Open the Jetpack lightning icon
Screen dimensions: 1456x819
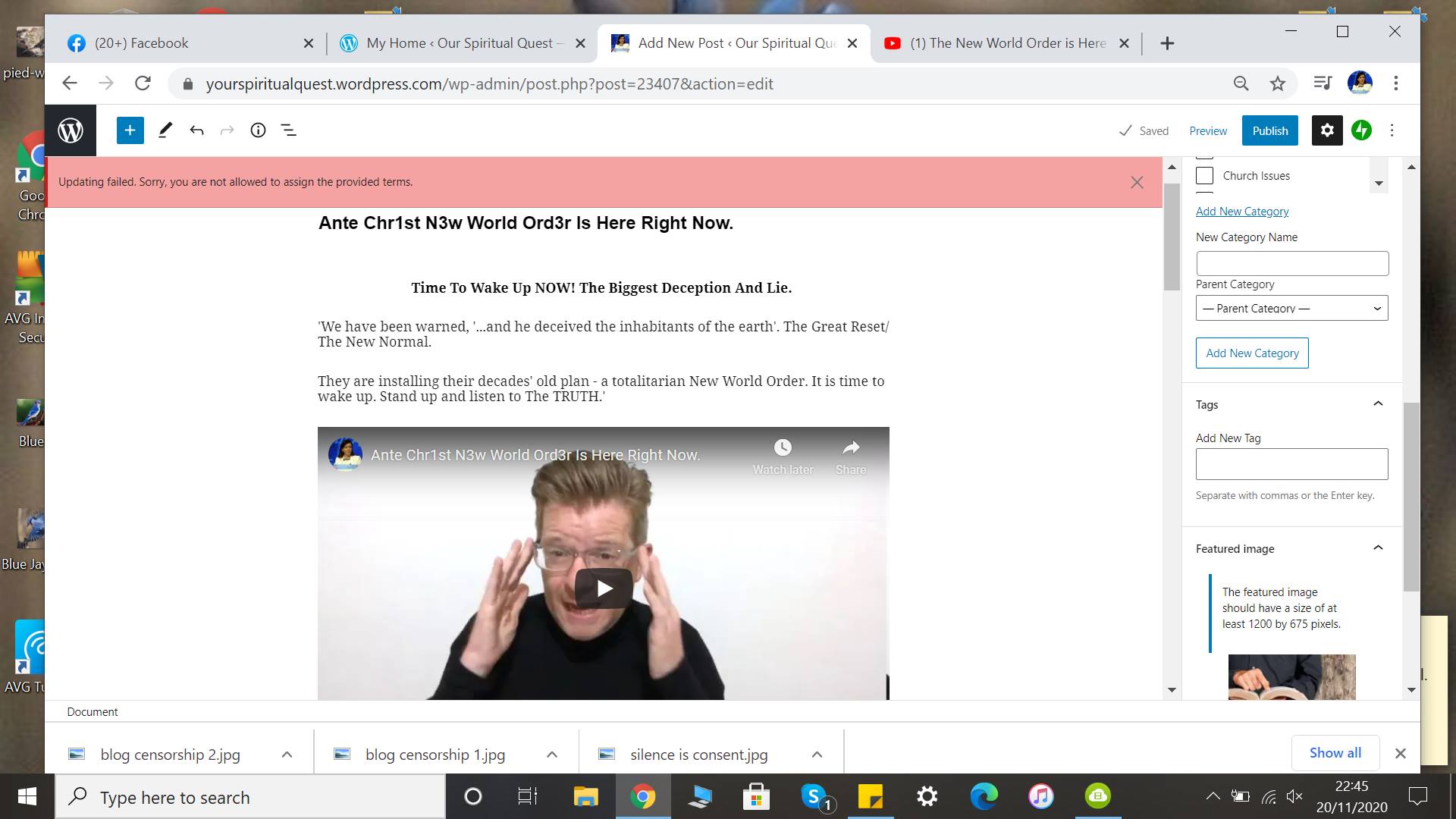[1361, 130]
